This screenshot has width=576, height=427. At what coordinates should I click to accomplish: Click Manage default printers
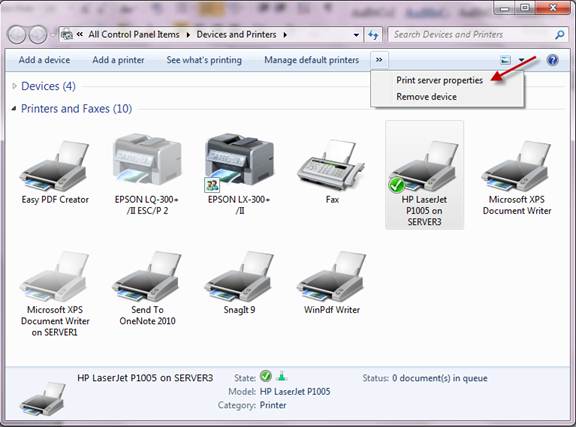[312, 60]
